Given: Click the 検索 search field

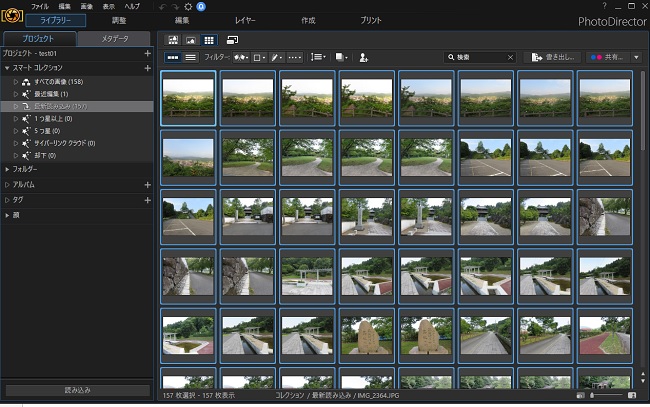Looking at the screenshot, I should coord(478,57).
